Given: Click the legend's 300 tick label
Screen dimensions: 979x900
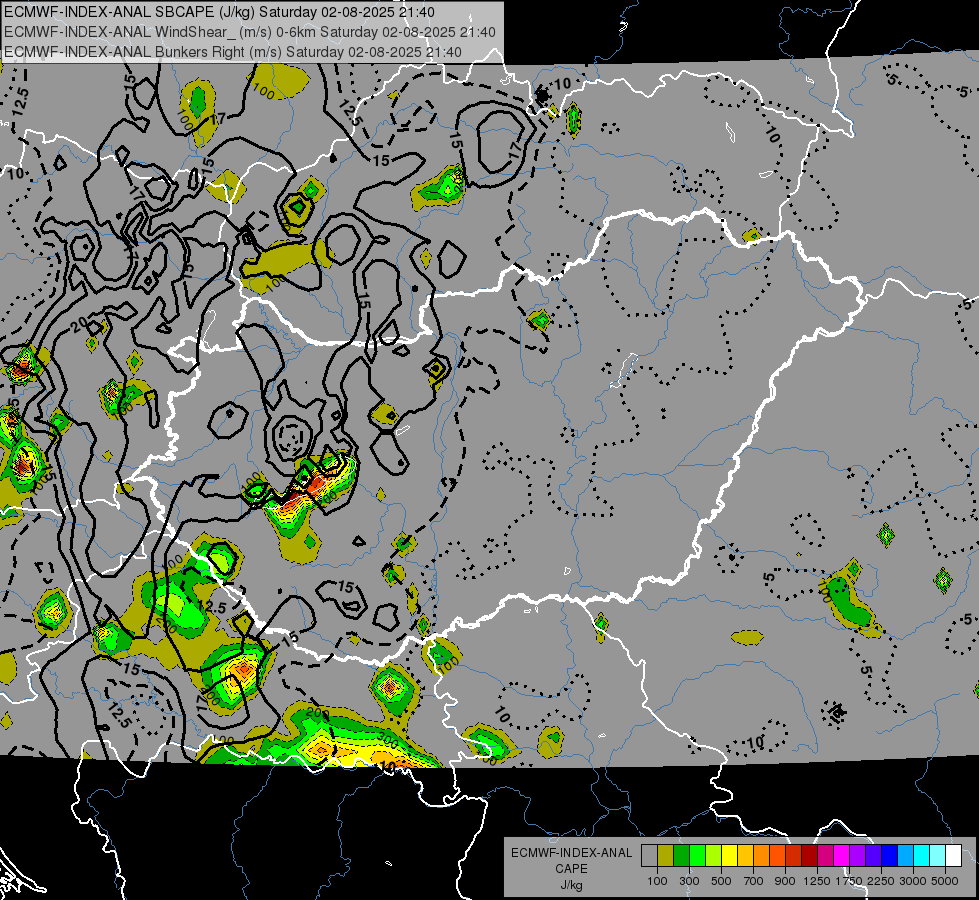Looking at the screenshot, I should click(689, 881).
